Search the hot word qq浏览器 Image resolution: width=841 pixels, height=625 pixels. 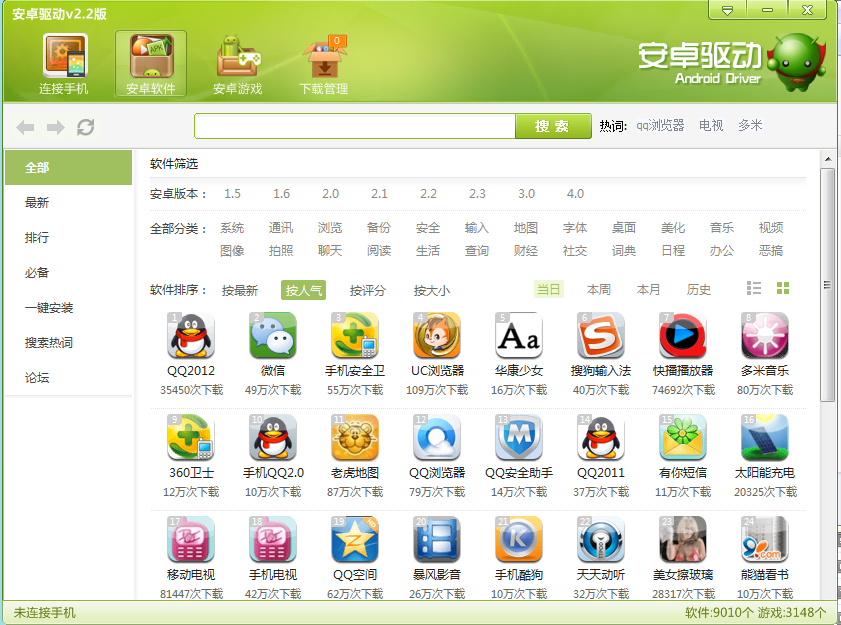pyautogui.click(x=660, y=126)
